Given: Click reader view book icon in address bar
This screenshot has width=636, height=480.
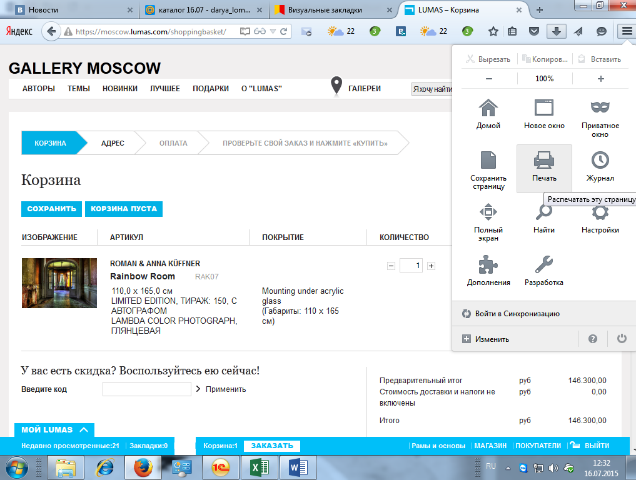Looking at the screenshot, I should pos(245,31).
